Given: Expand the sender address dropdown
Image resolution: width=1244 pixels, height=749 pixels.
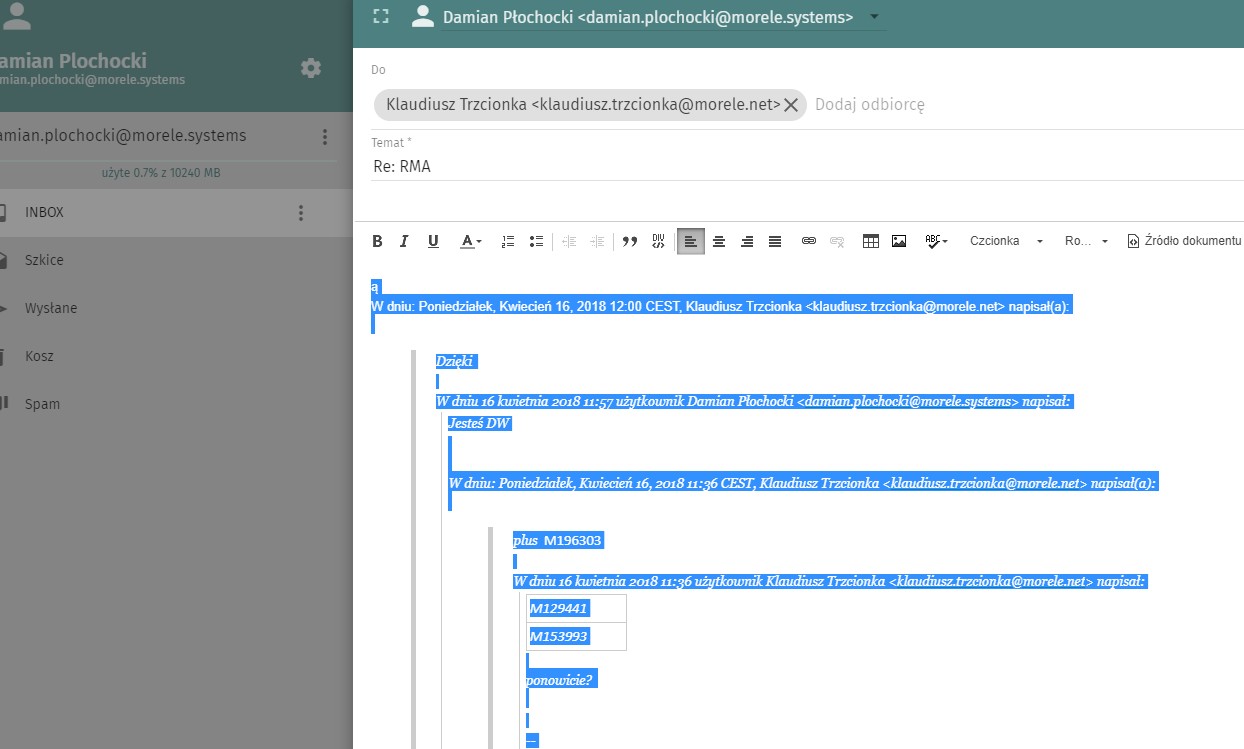Looking at the screenshot, I should [x=874, y=17].
